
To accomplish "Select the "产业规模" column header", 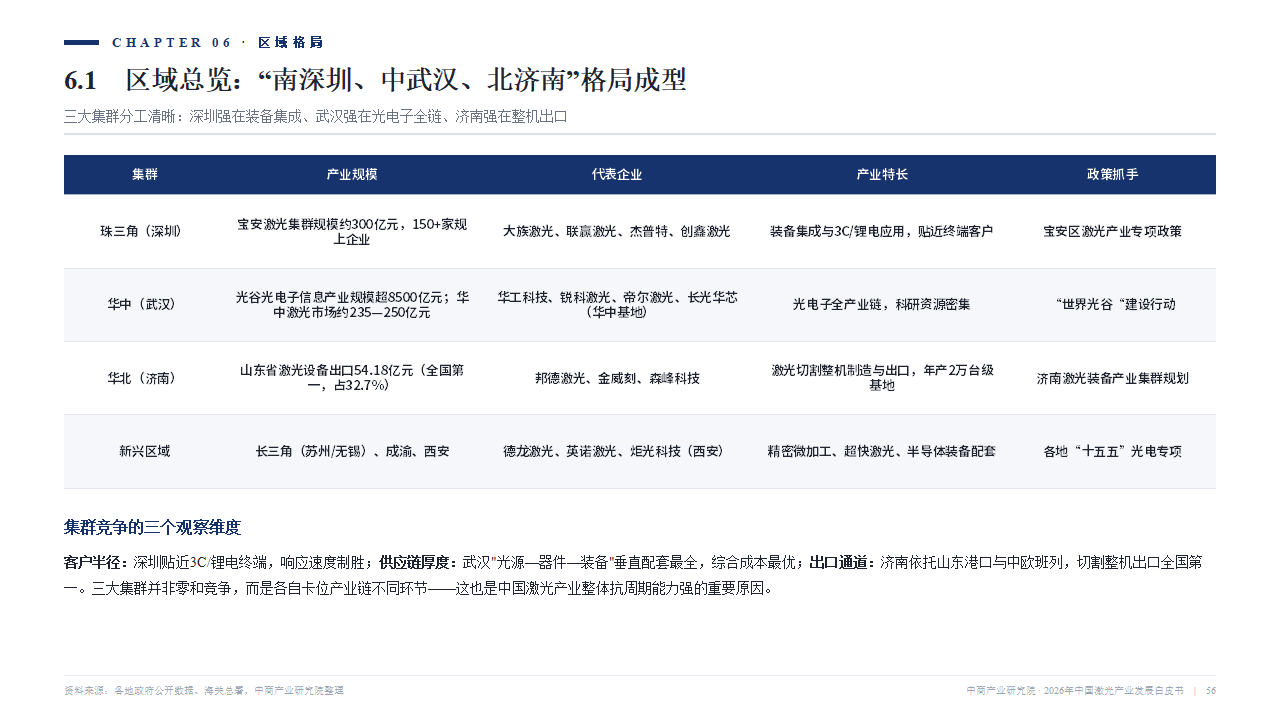I will click(352, 174).
